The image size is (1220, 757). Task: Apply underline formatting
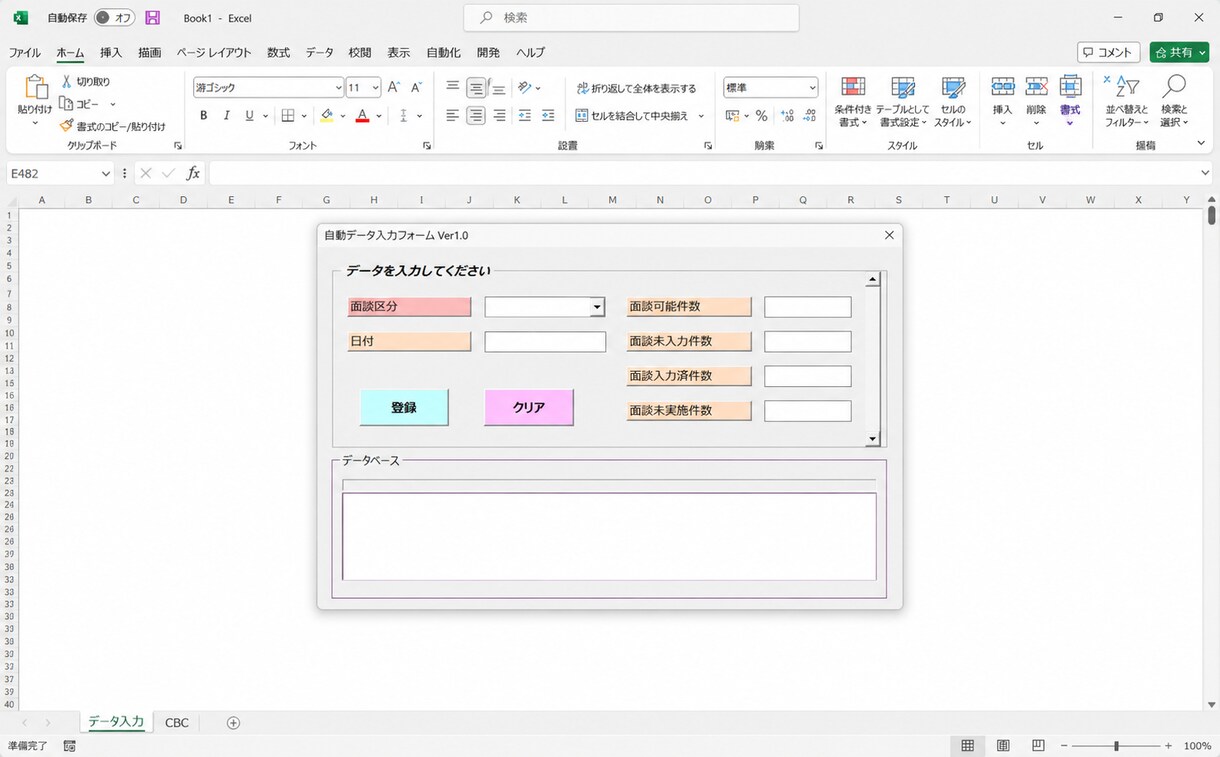(250, 116)
